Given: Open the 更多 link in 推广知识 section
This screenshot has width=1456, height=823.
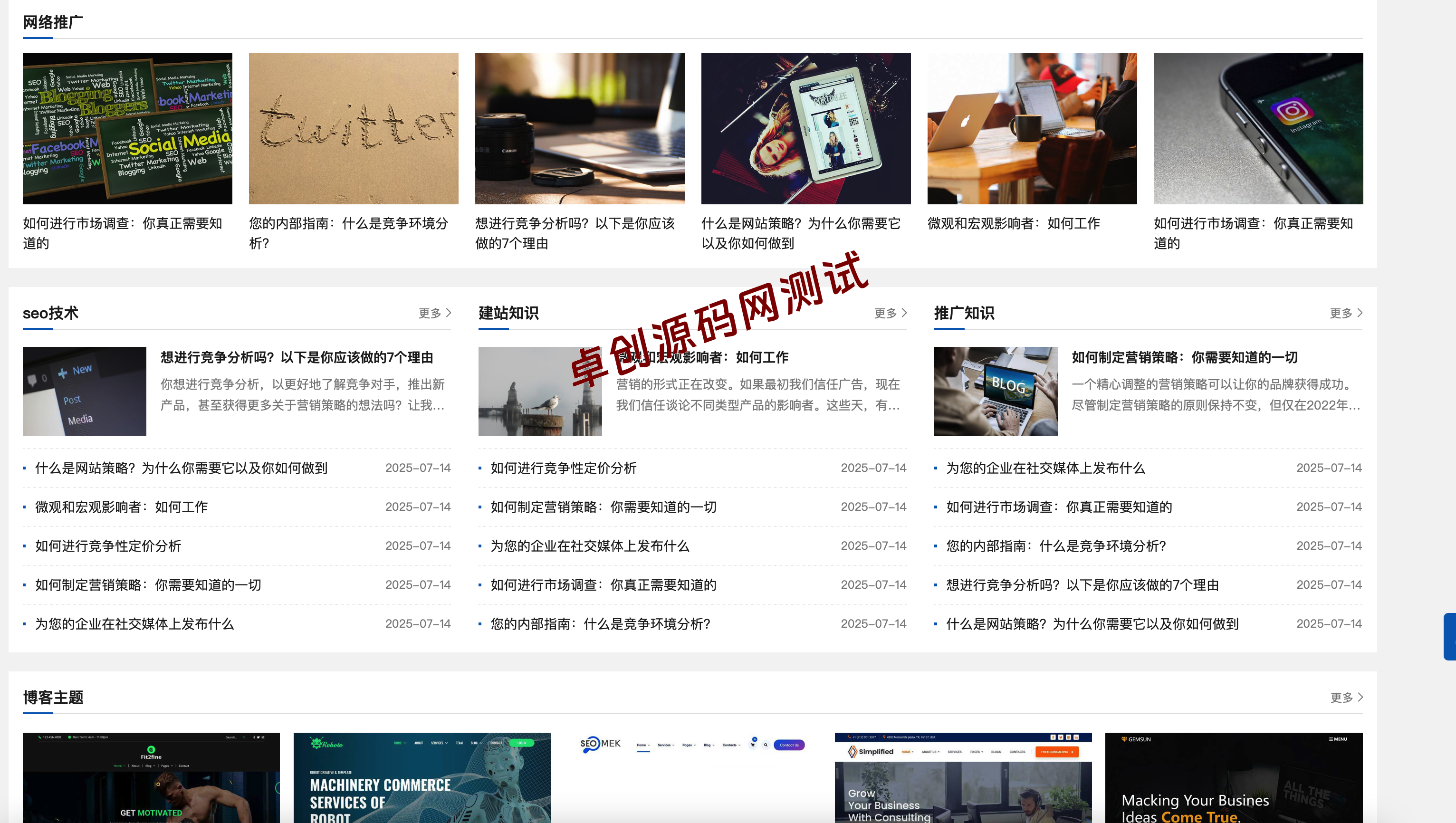Looking at the screenshot, I should (1346, 313).
